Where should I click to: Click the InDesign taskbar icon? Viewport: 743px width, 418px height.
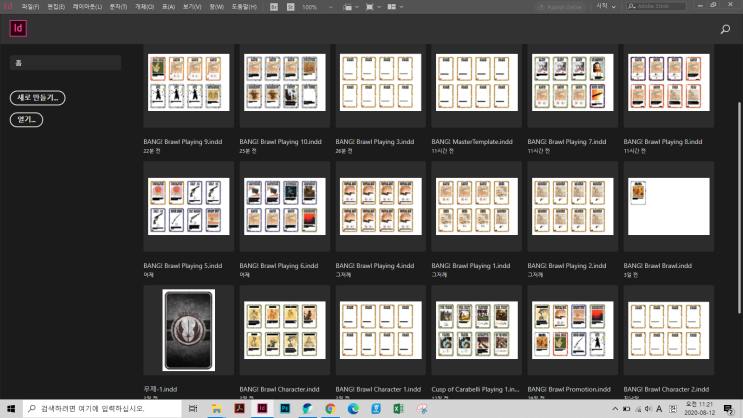pyautogui.click(x=262, y=409)
